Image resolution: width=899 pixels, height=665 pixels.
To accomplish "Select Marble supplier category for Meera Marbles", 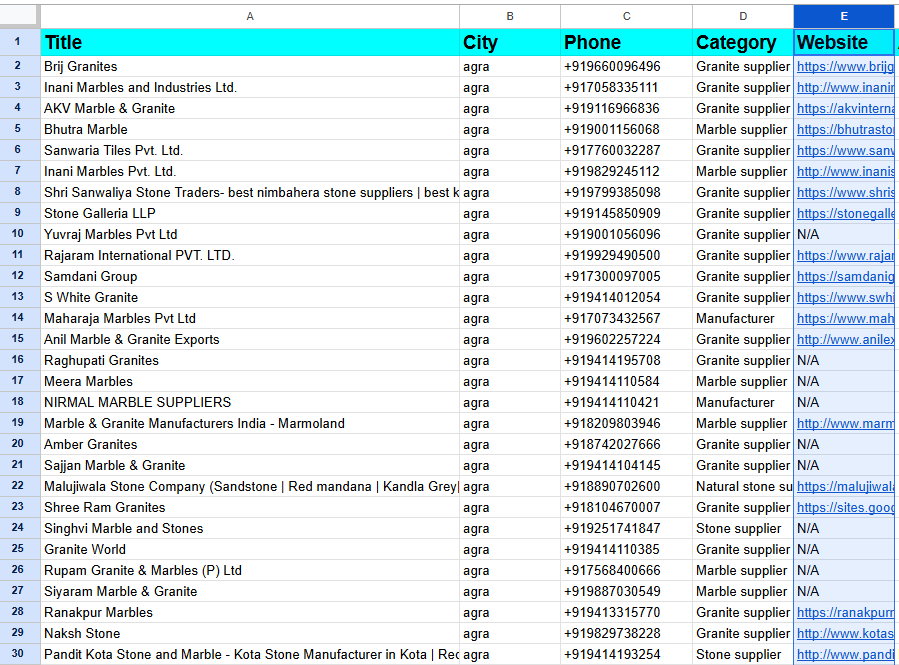I will [x=743, y=381].
